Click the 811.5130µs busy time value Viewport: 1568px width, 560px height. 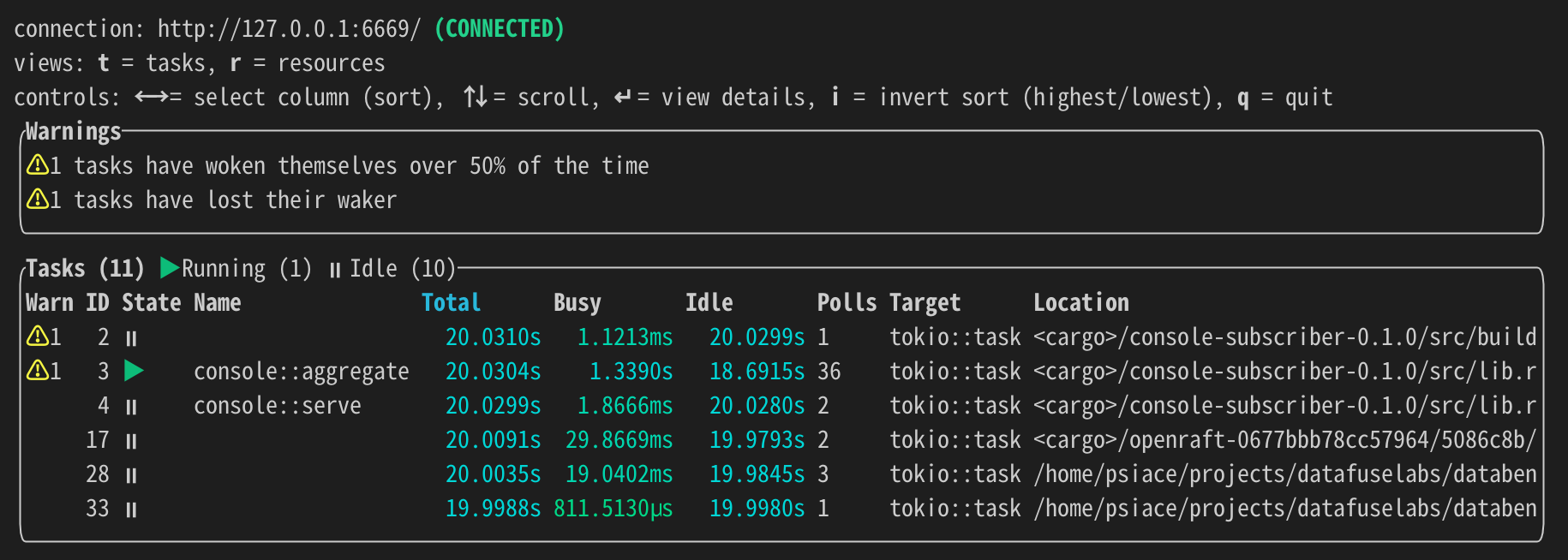coord(613,508)
